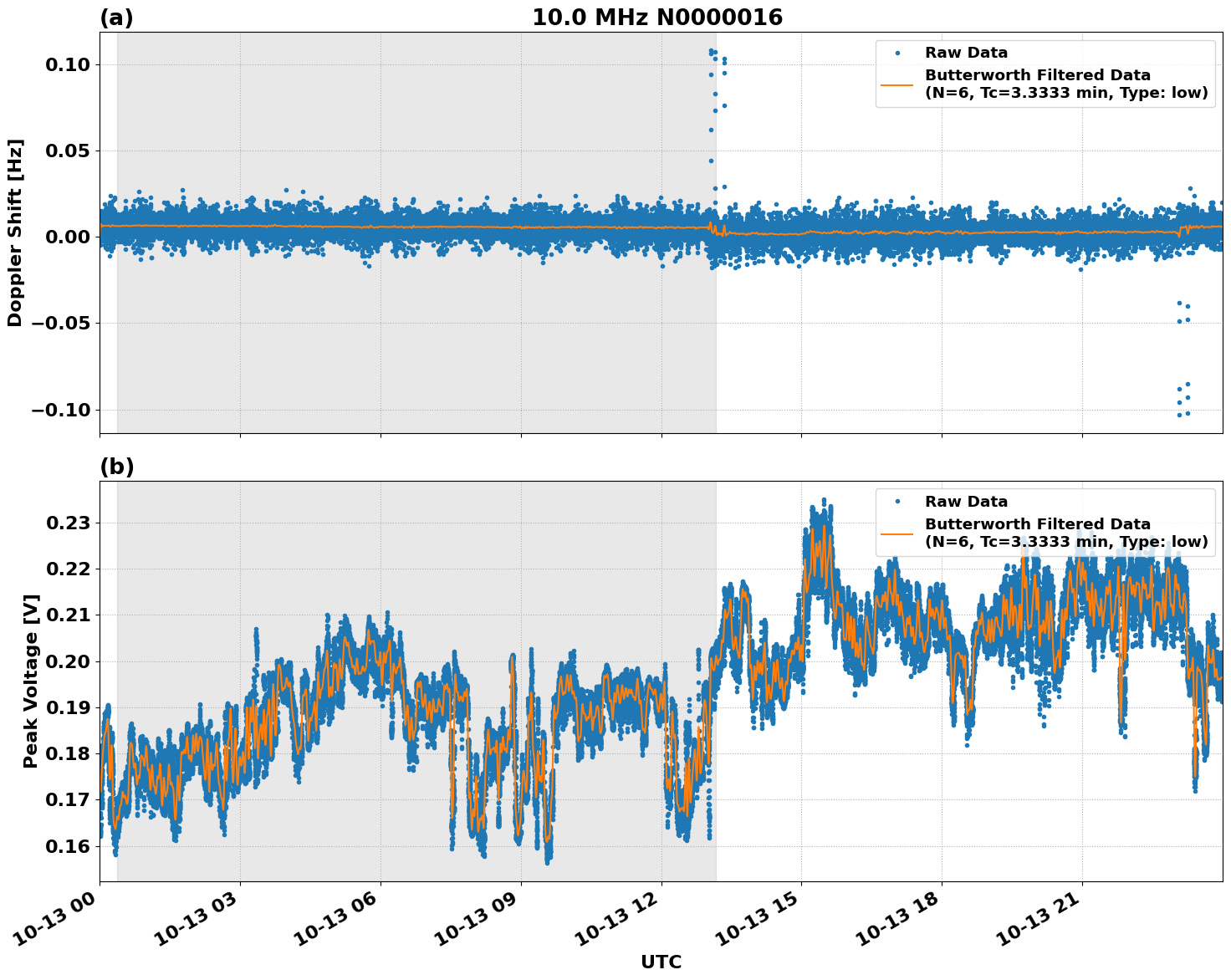Click the "Raw Data" text in Peak Voltage legend
Screen dimensions: 1231x980
[966, 502]
